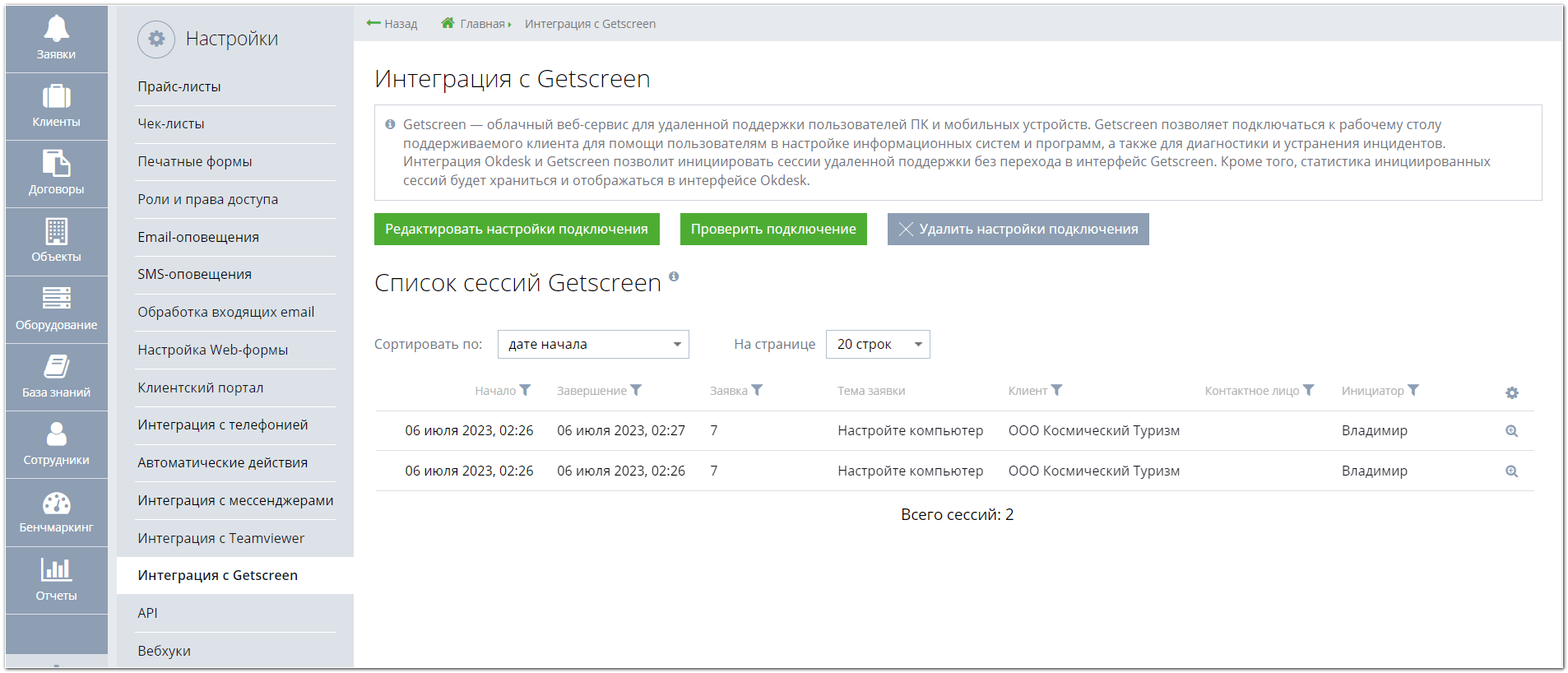Image resolution: width=1568 pixels, height=673 pixels.
Task: Click the info icon beside Список сессий Getscreen
Action: 674,276
